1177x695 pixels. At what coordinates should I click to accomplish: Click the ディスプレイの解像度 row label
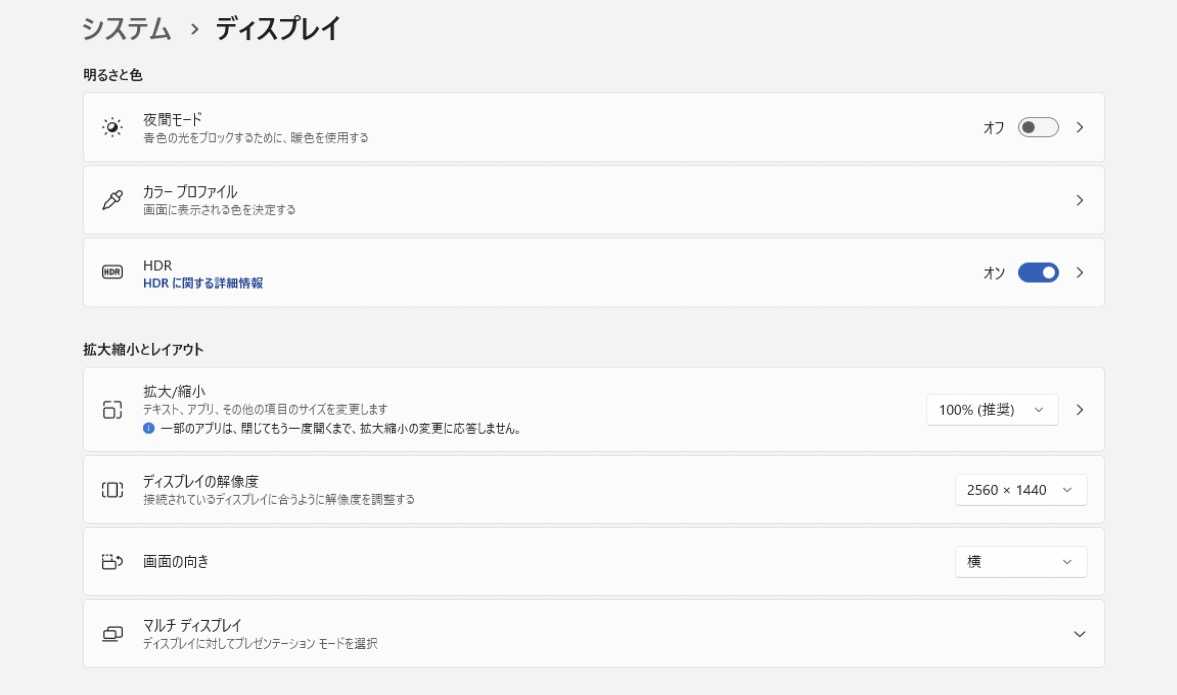click(x=200, y=482)
